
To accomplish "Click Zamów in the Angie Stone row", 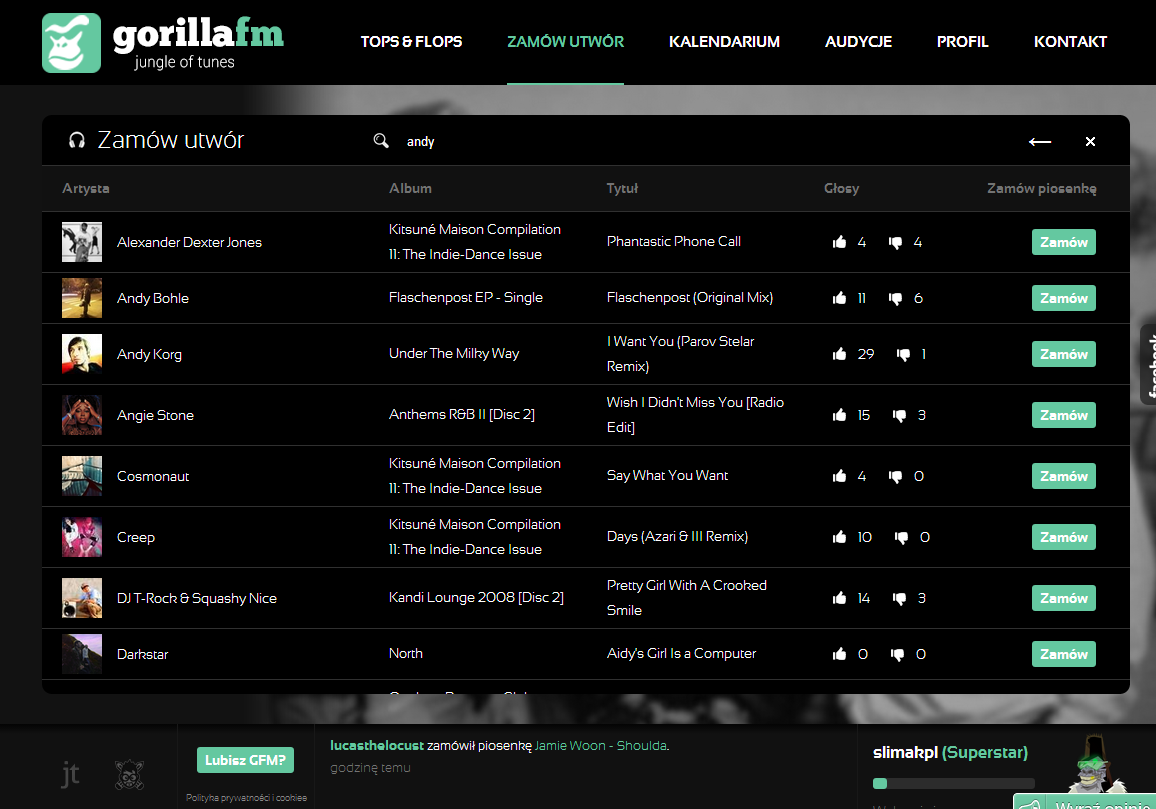I will pos(1064,415).
